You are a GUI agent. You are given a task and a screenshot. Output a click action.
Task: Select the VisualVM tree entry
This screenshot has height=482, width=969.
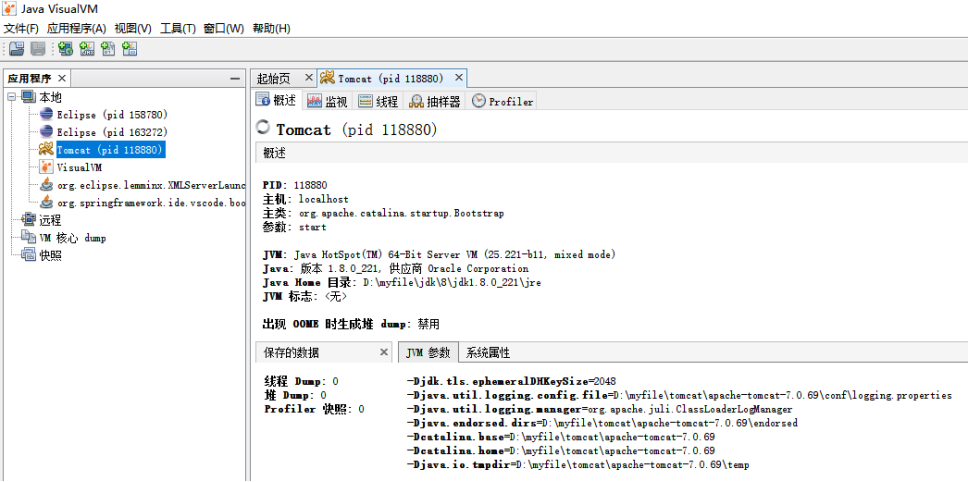pos(80,167)
